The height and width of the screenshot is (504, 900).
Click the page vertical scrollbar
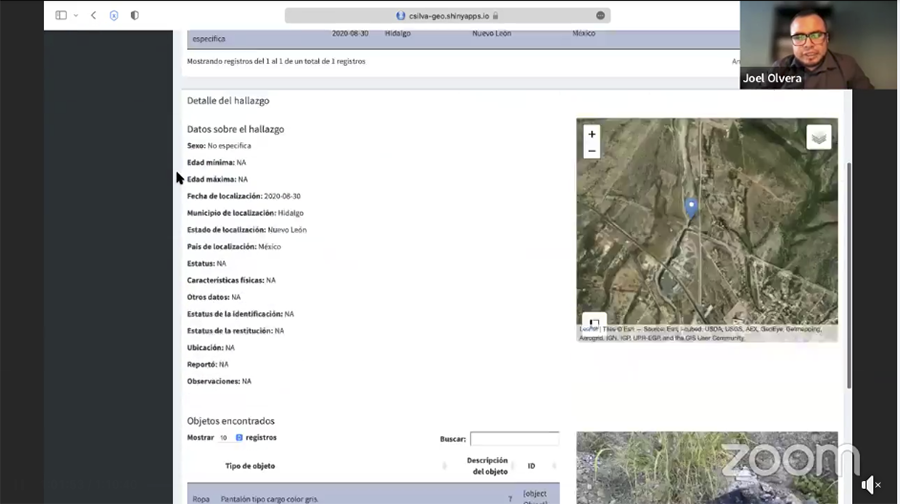(x=849, y=276)
